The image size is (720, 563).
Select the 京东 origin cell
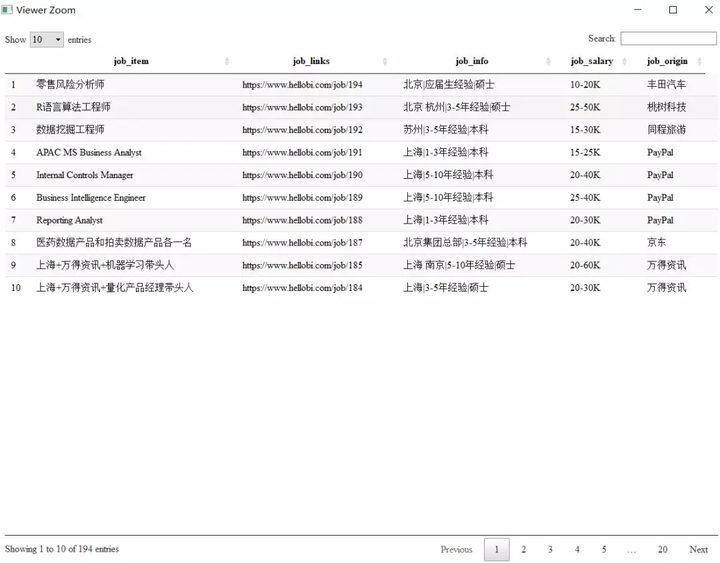pos(656,242)
